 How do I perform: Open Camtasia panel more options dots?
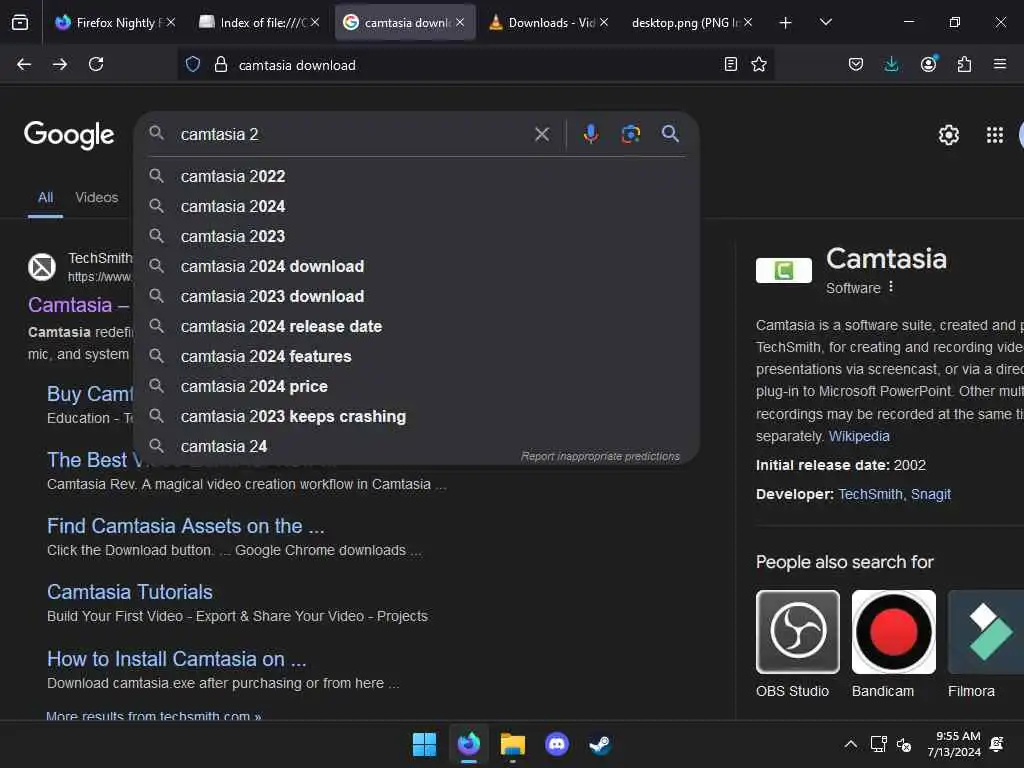pos(891,287)
